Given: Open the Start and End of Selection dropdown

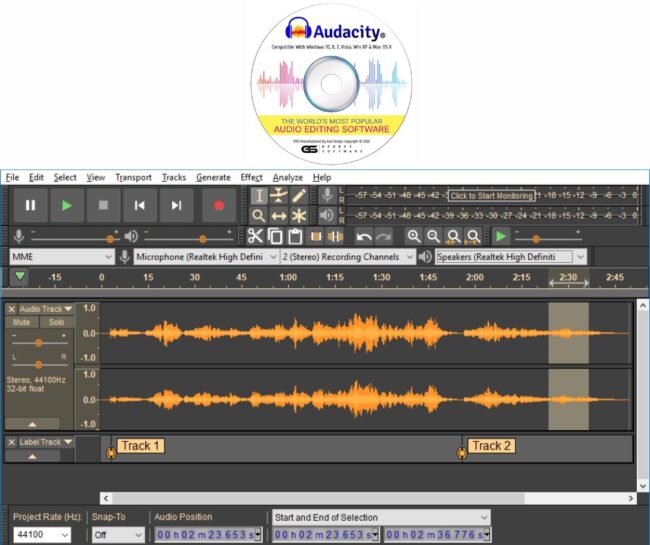Looking at the screenshot, I should (x=381, y=517).
